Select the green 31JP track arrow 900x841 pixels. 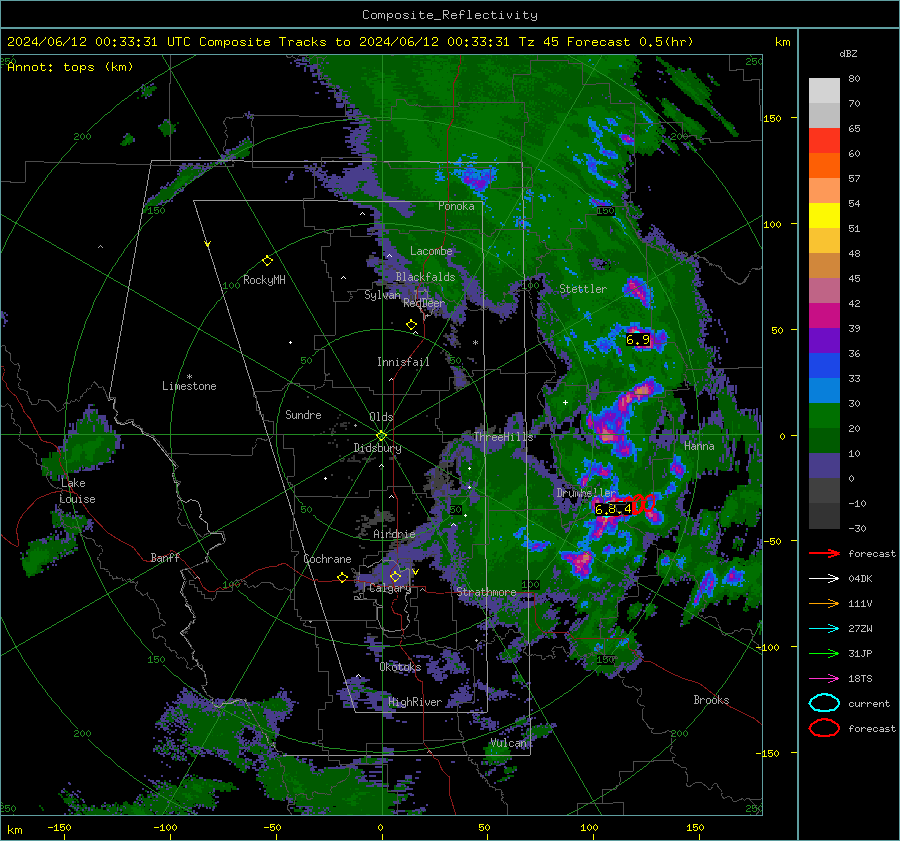[824, 653]
